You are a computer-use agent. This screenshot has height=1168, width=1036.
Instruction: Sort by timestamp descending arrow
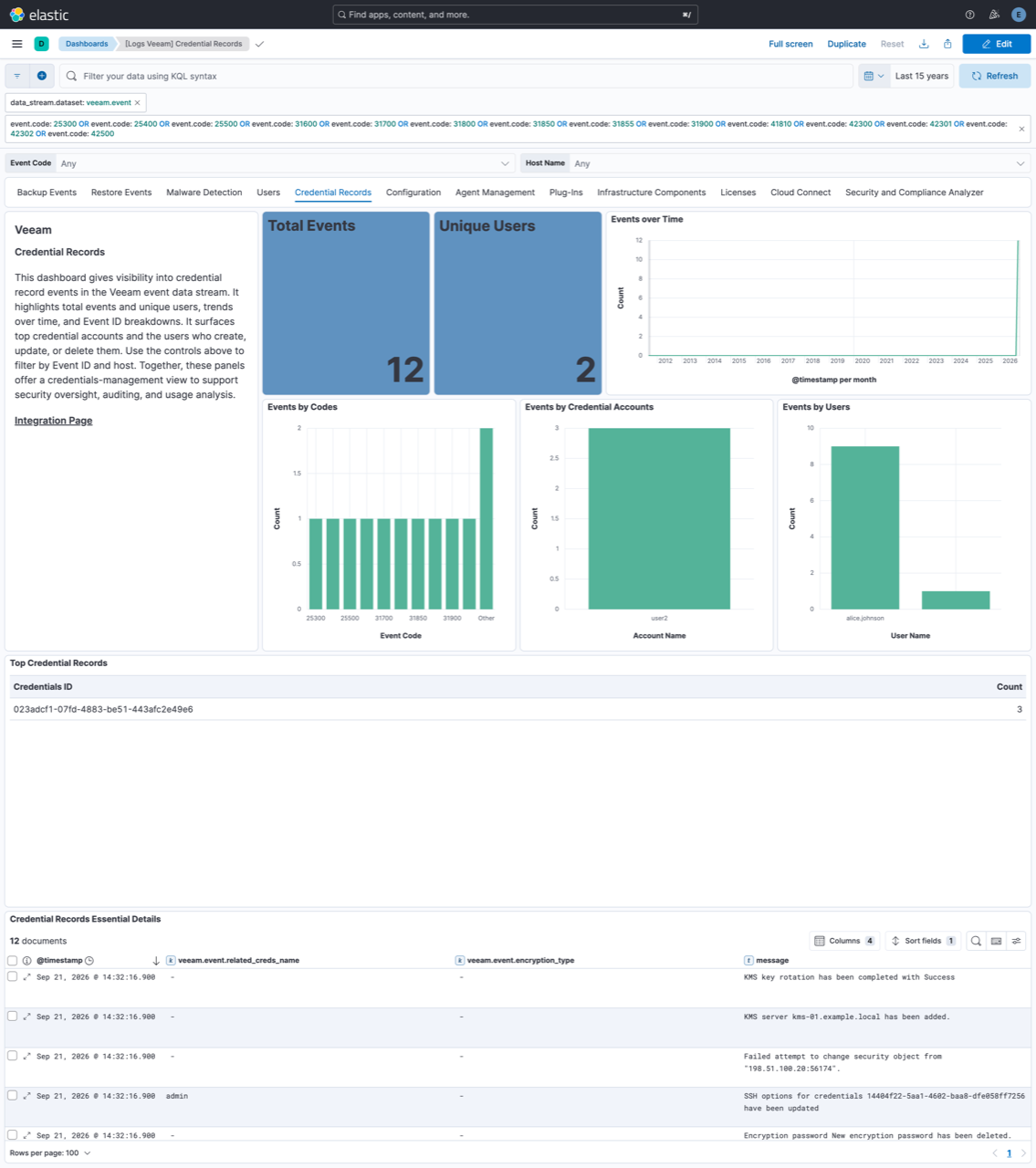(156, 961)
